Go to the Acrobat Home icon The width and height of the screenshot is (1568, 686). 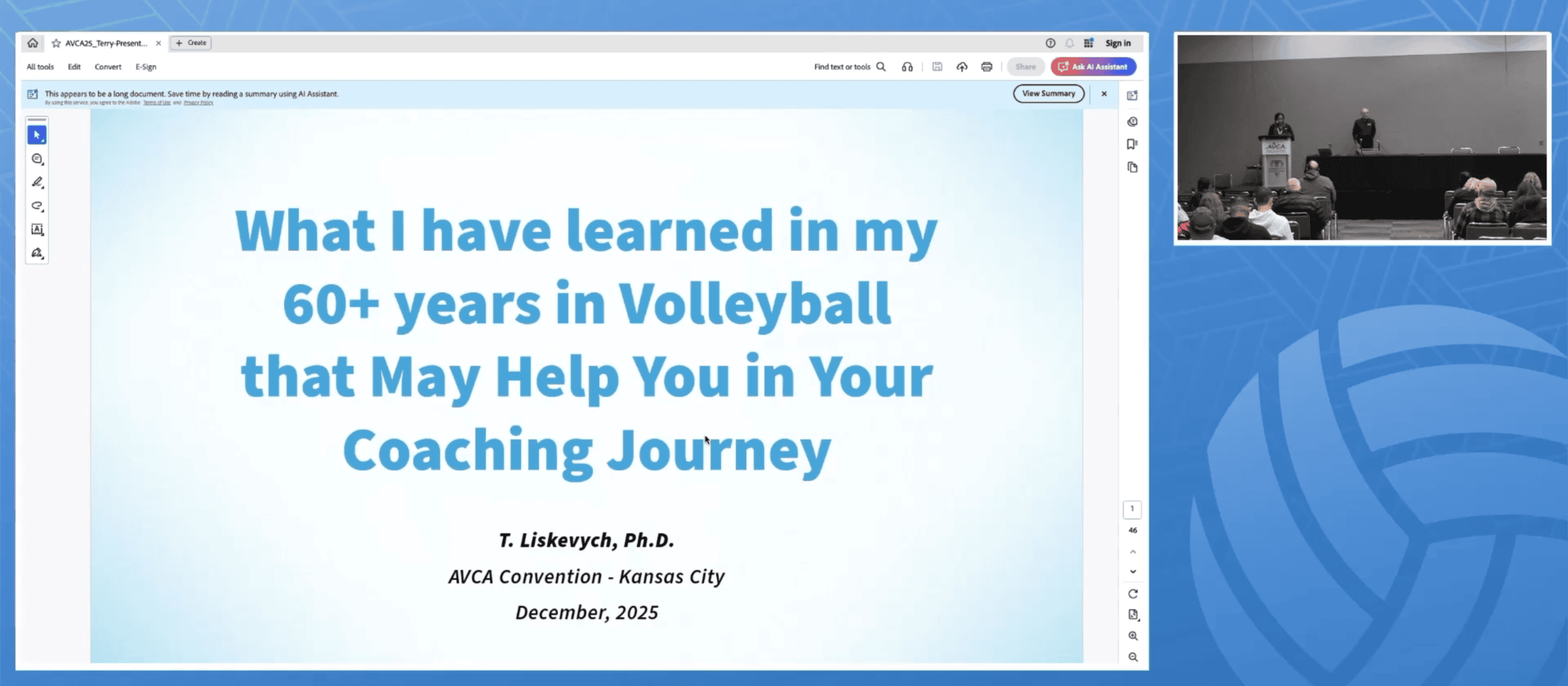click(x=33, y=43)
